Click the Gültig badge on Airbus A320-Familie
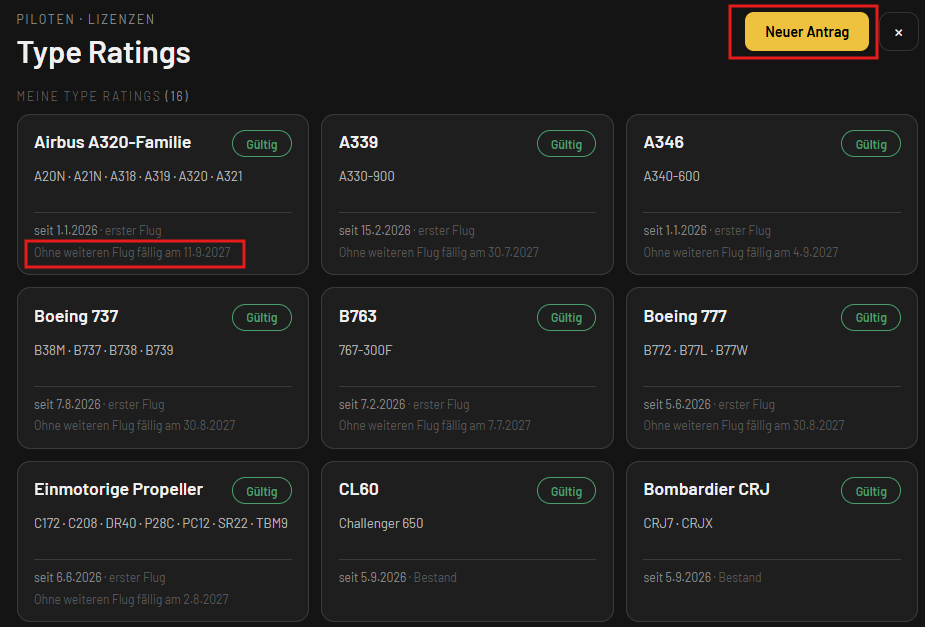925x627 pixels. pyautogui.click(x=262, y=144)
